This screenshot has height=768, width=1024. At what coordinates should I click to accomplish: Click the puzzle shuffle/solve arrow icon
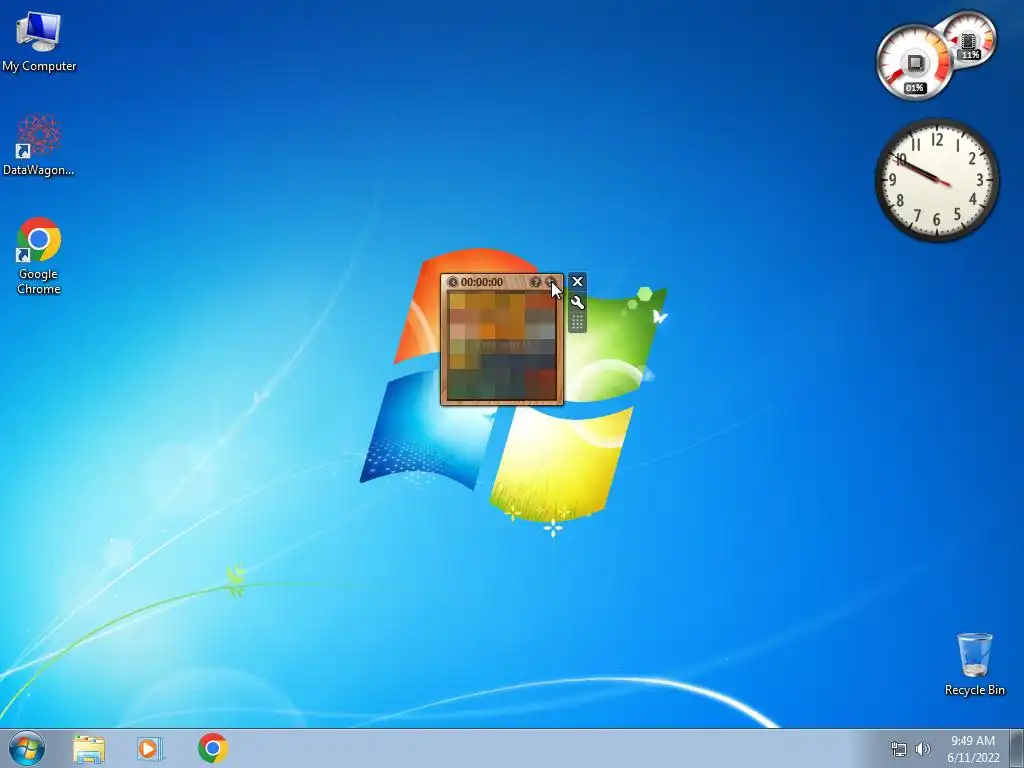550,281
